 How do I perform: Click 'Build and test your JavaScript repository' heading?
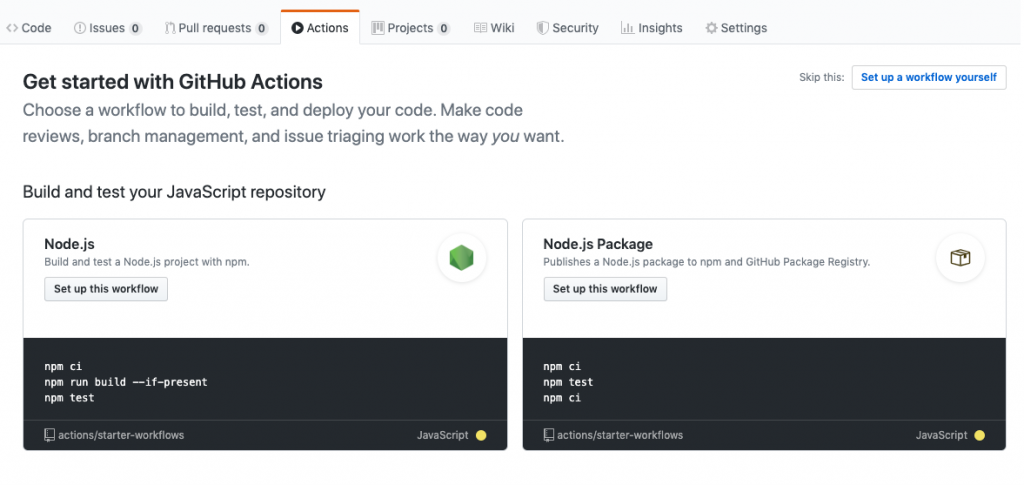click(x=174, y=192)
